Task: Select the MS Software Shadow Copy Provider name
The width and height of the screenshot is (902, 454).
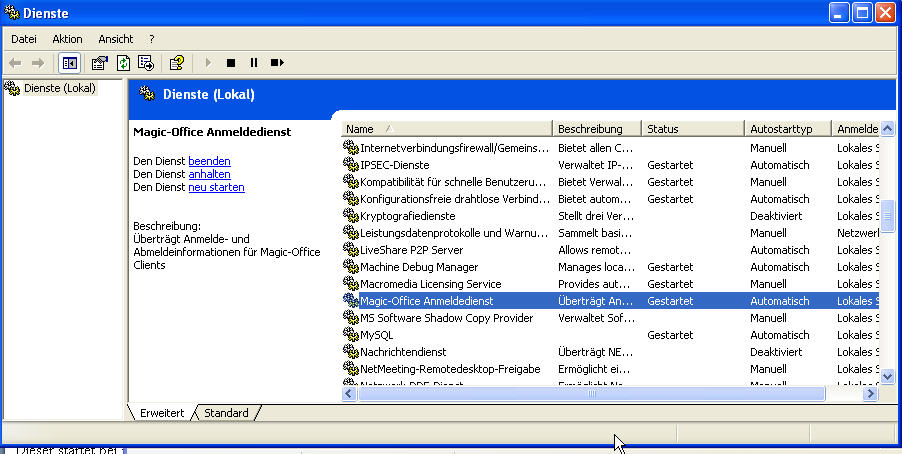Action: coord(447,318)
